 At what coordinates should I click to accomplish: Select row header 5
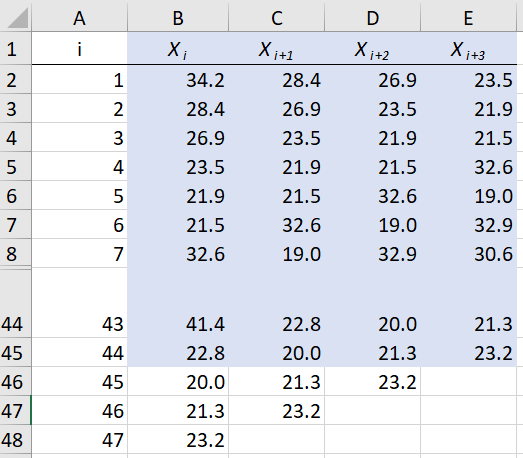(16, 167)
